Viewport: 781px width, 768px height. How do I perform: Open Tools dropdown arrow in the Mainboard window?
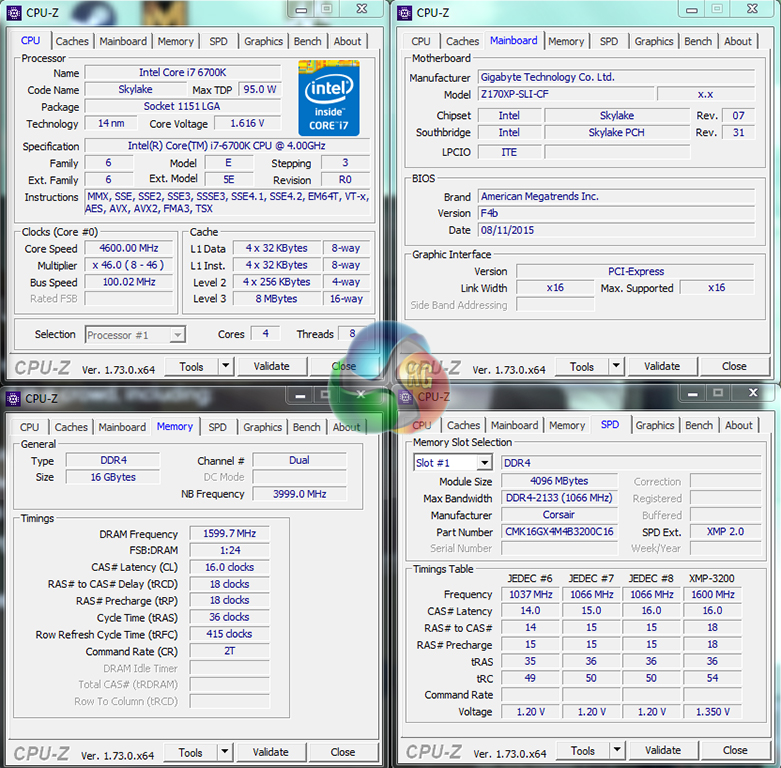click(x=615, y=367)
